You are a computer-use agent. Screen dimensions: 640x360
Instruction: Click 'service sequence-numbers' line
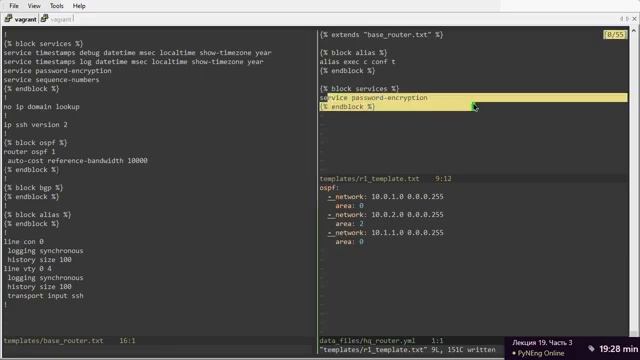pos(51,80)
